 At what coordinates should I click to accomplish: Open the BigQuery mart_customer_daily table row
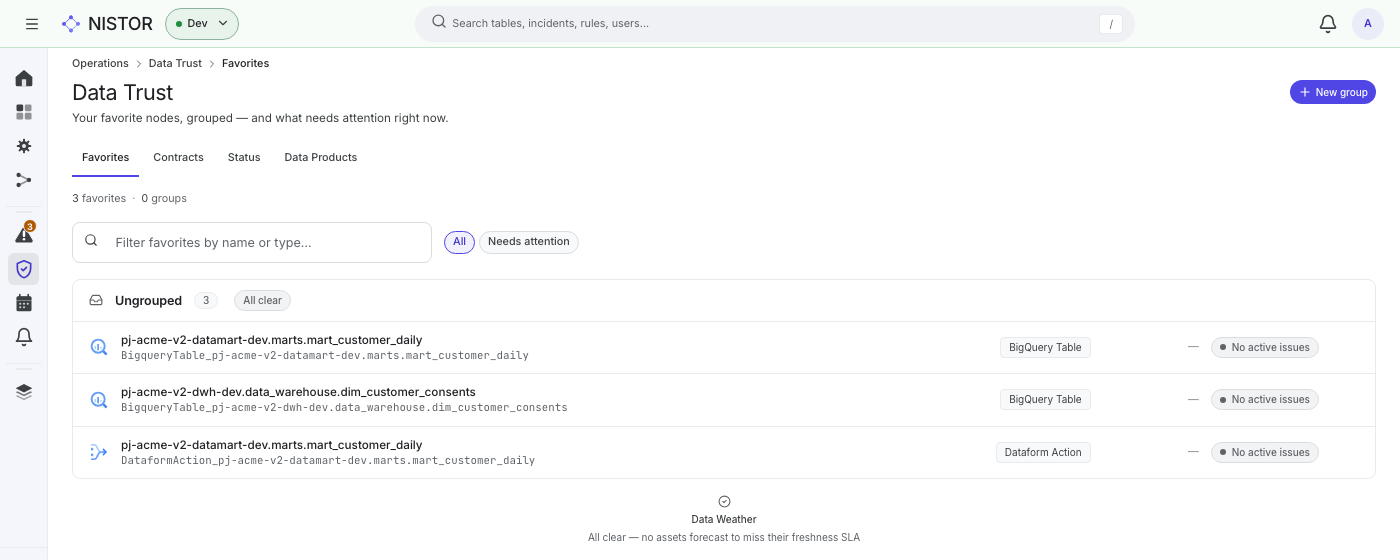[x=723, y=347]
